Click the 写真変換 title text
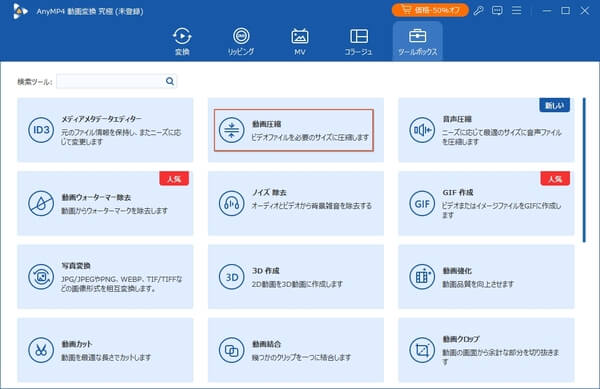The image size is (600, 389). tap(76, 265)
